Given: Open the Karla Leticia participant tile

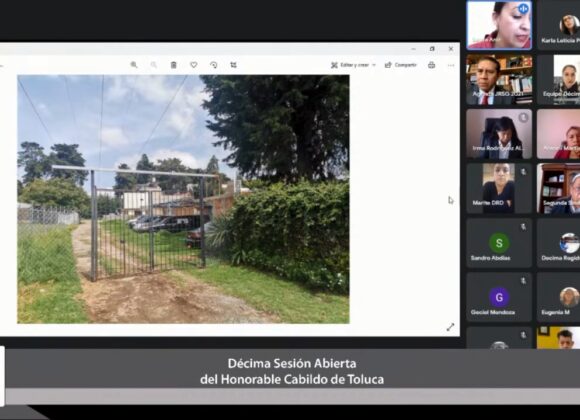Looking at the screenshot, I should [x=559, y=25].
